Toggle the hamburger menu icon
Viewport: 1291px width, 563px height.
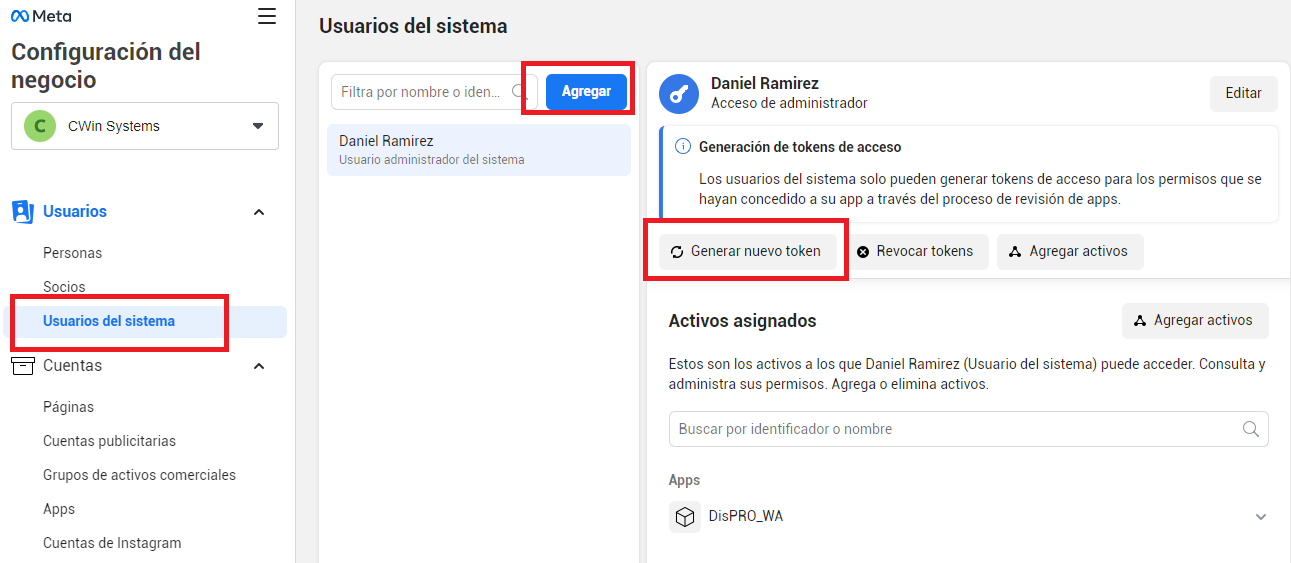coord(266,16)
